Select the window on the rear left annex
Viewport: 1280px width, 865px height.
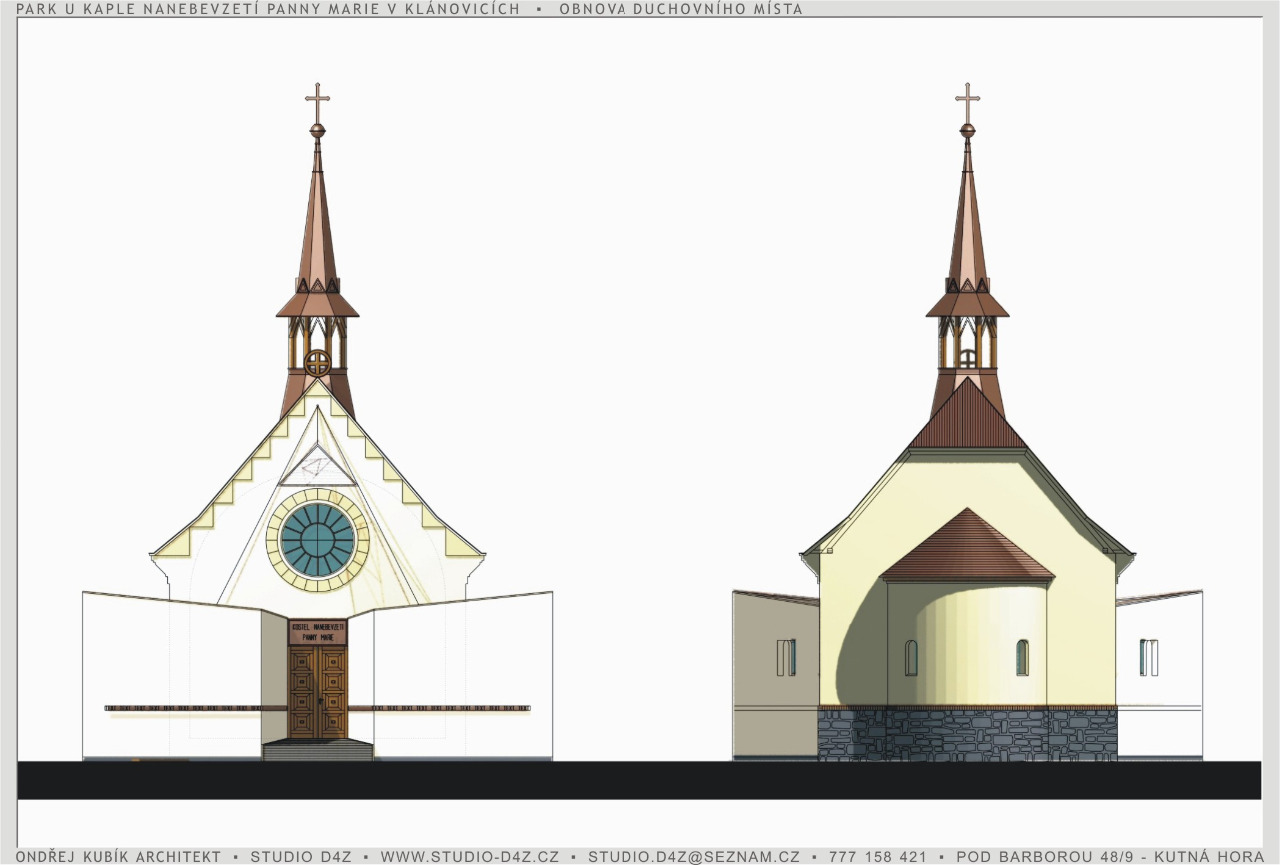pyautogui.click(x=786, y=657)
